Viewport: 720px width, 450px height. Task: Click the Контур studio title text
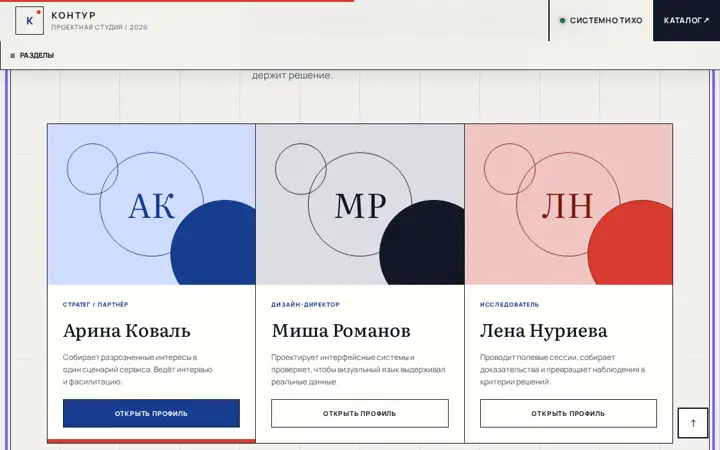[73, 15]
